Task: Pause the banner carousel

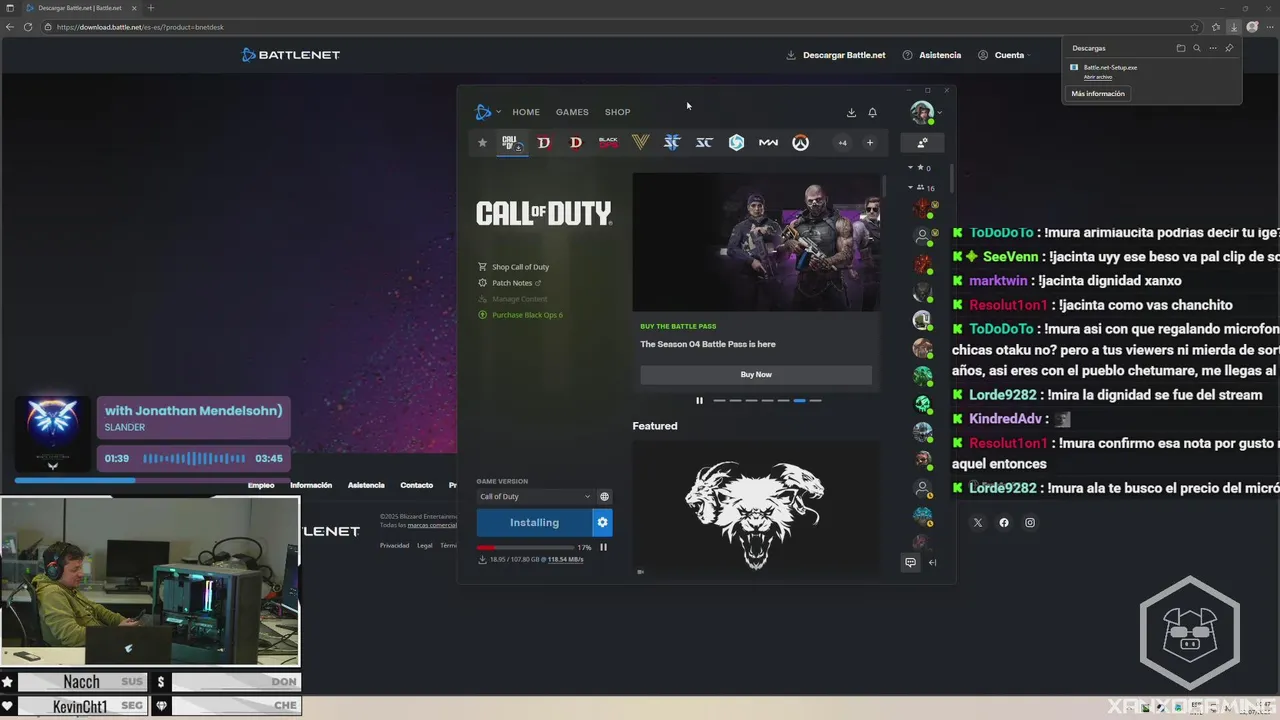Action: pos(699,401)
